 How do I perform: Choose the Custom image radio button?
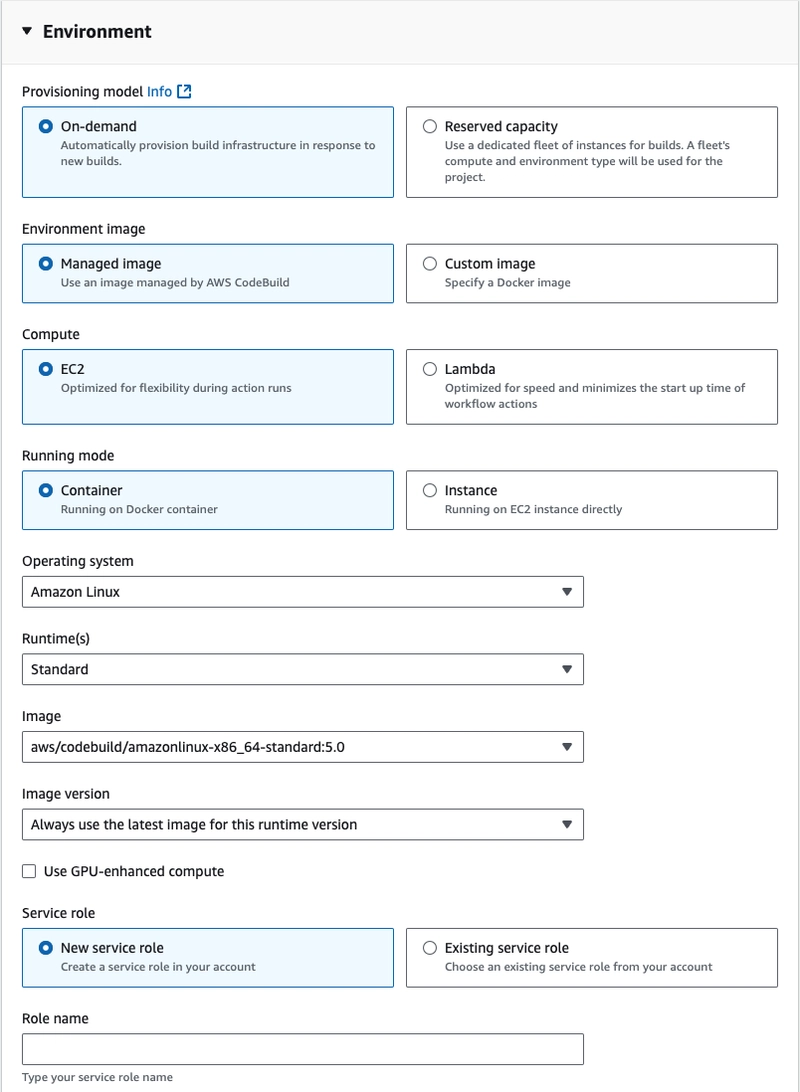point(430,263)
